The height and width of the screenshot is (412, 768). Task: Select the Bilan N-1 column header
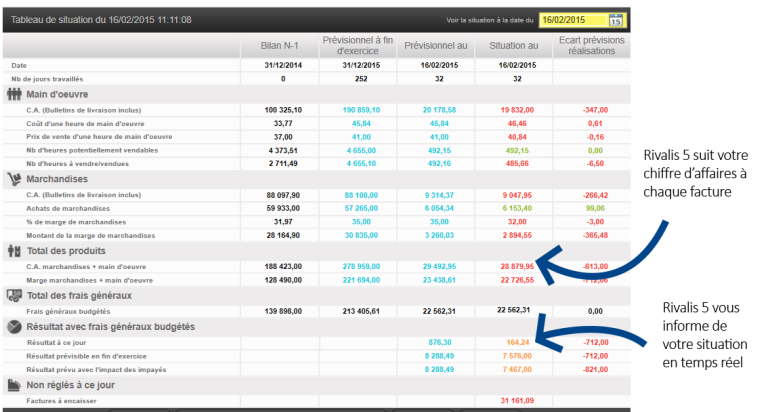pyautogui.click(x=279, y=46)
